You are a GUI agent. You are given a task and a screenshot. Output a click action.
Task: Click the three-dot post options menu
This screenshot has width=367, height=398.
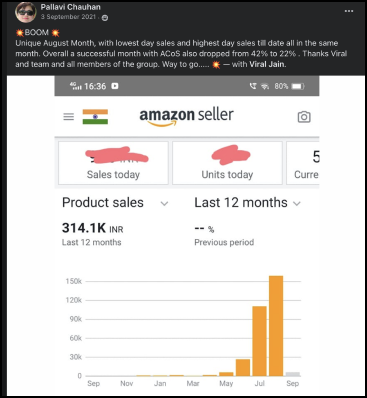point(349,11)
